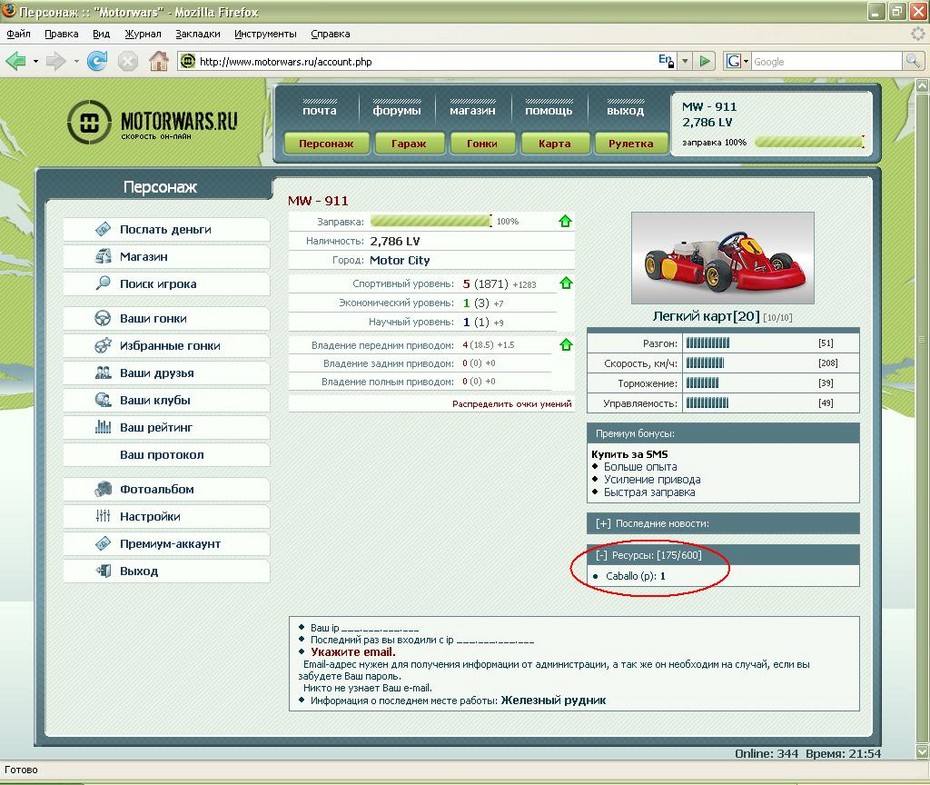Click the Скорость, км/ч stat bar
The height and width of the screenshot is (785, 930).
click(705, 363)
